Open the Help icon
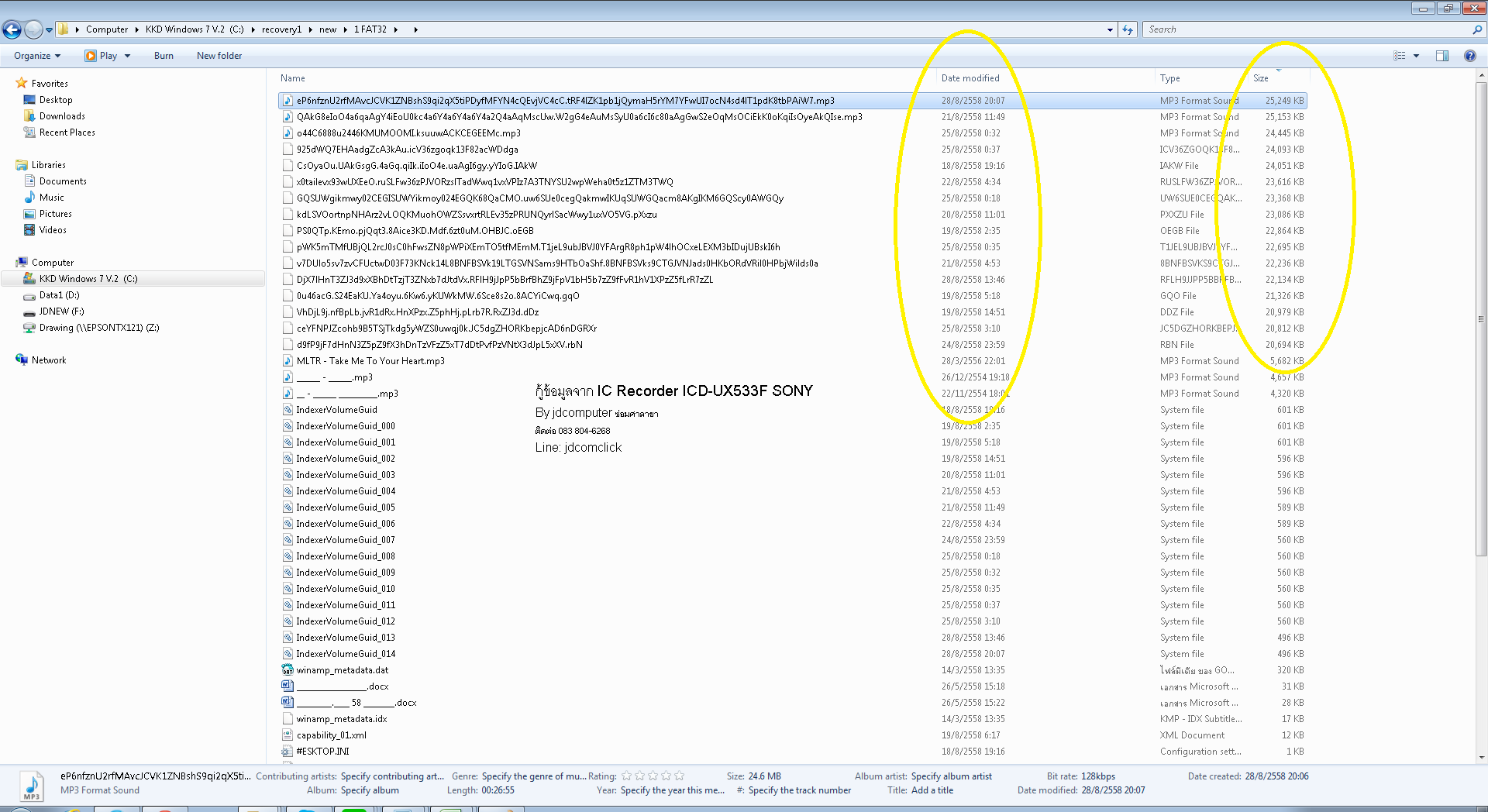This screenshot has width=1488, height=812. pos(1469,56)
